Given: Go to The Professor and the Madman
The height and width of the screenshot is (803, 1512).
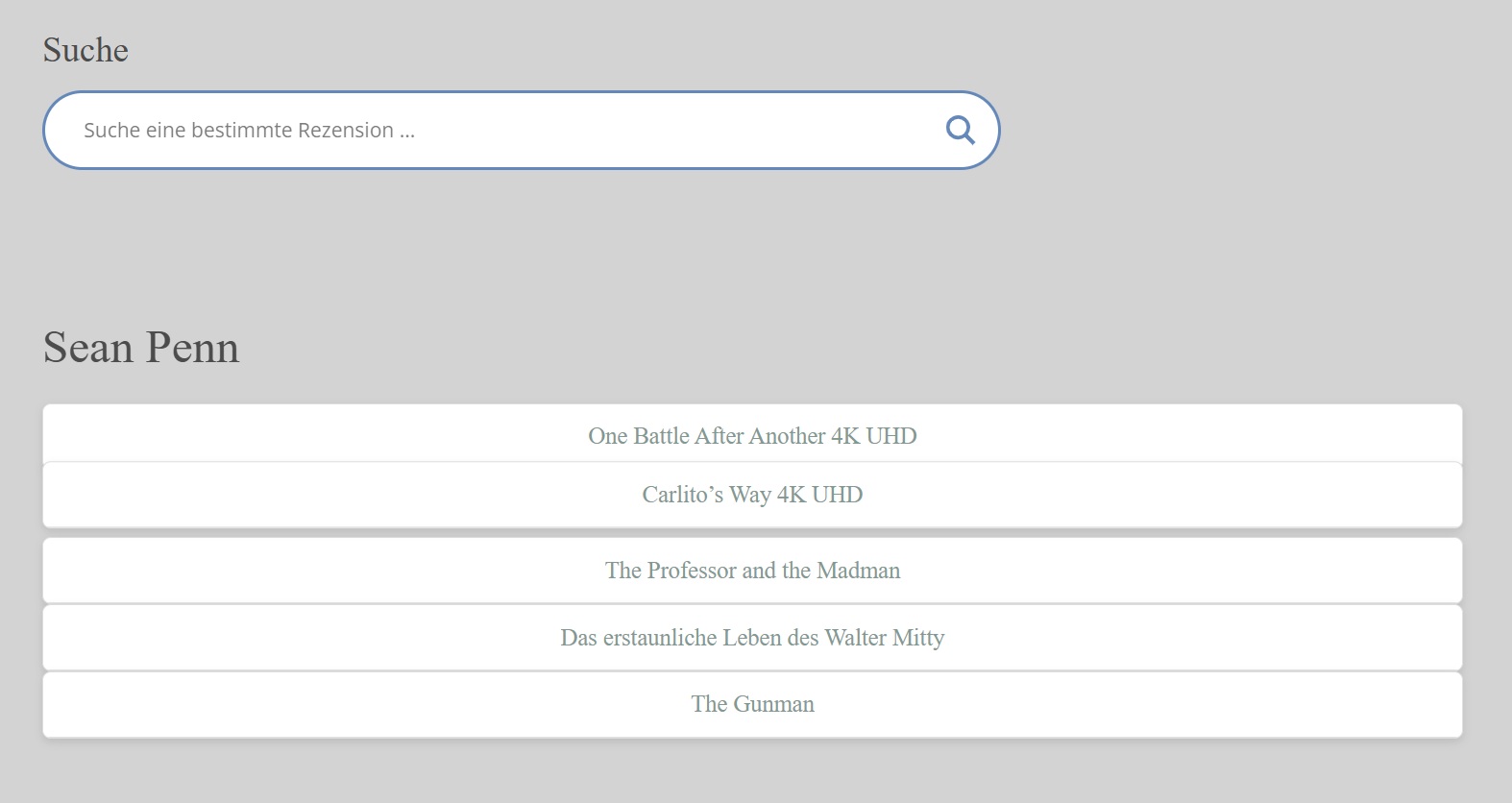Looking at the screenshot, I should 752,571.
